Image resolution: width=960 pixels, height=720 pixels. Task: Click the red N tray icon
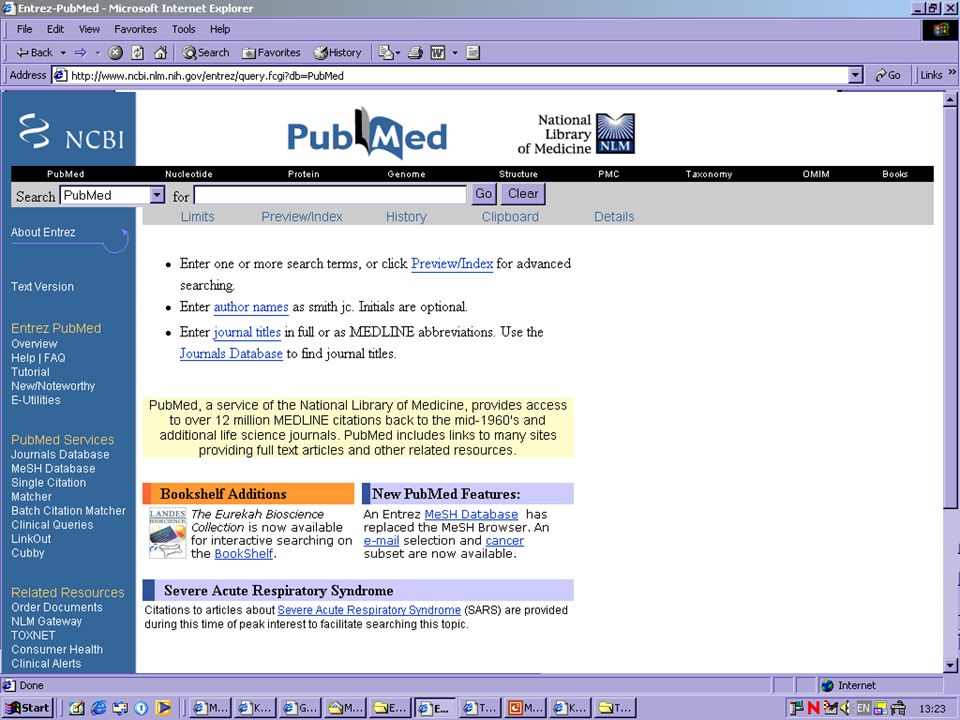click(x=814, y=708)
